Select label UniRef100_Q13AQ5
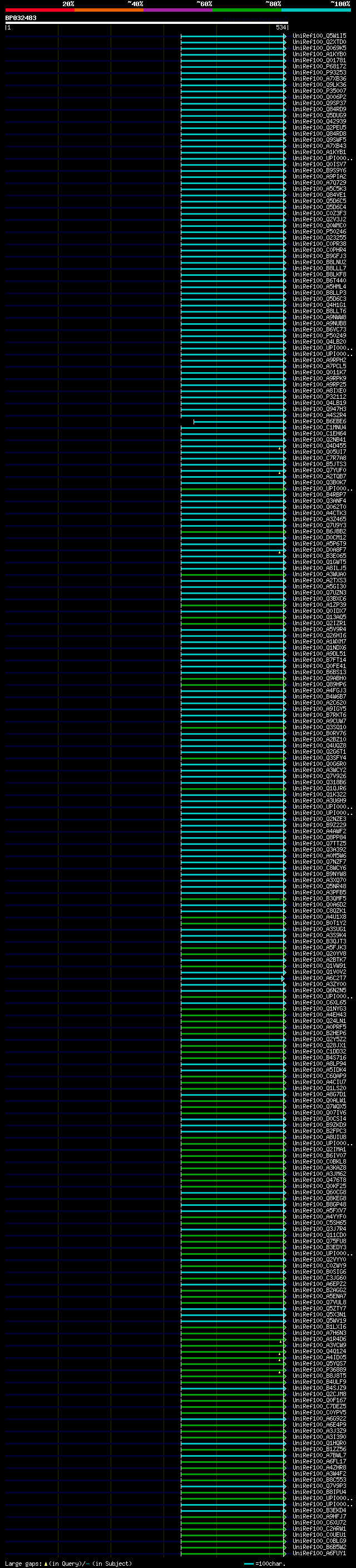This screenshot has height=1568, width=356. pyautogui.click(x=319, y=617)
